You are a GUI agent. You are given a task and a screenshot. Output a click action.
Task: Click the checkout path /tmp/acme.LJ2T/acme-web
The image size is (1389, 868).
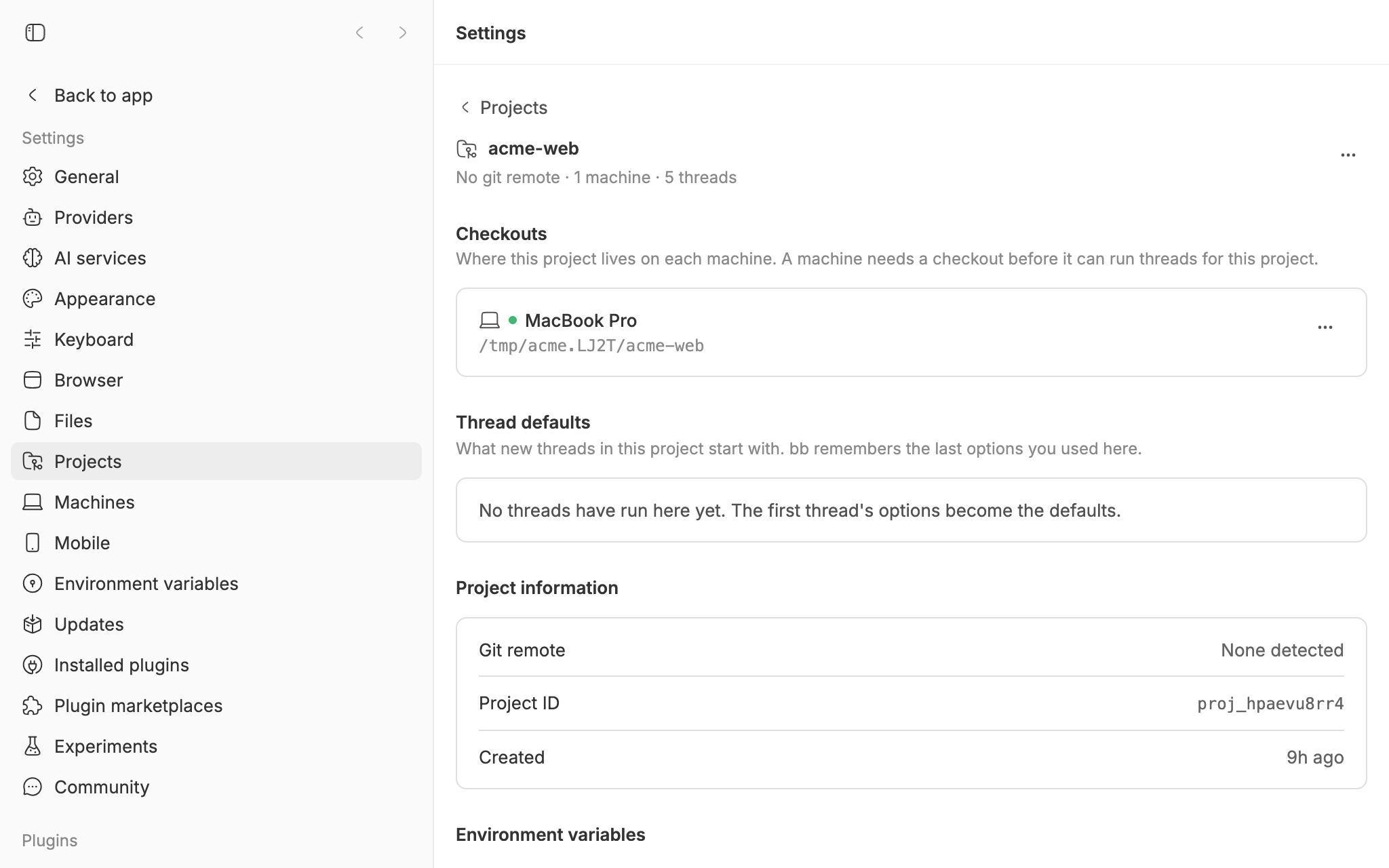[x=591, y=346]
